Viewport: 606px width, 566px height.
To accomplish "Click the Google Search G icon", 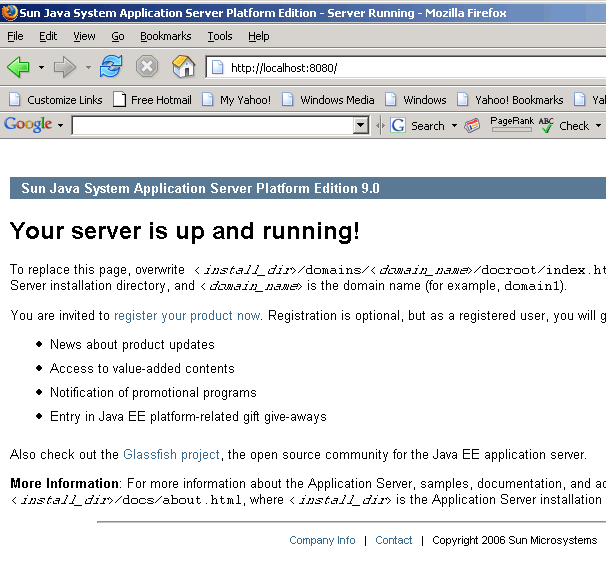I will tap(398, 126).
